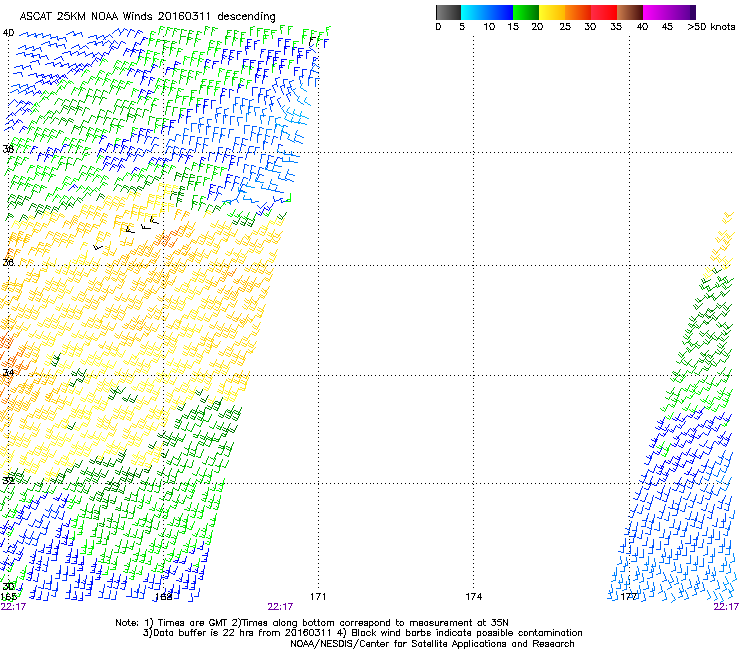This screenshot has height=650, width=740.
Task: Click the '45' label under the color scale
Action: click(x=667, y=27)
